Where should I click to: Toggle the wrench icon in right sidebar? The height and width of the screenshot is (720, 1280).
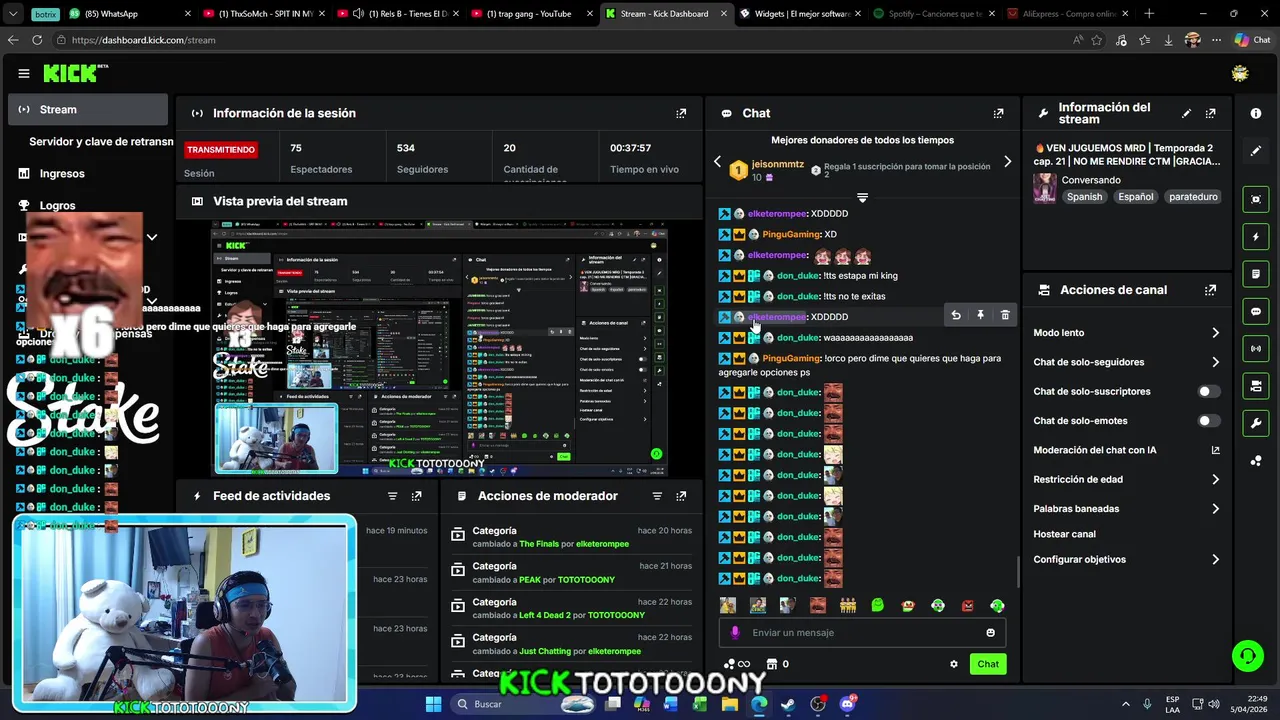tap(1256, 423)
